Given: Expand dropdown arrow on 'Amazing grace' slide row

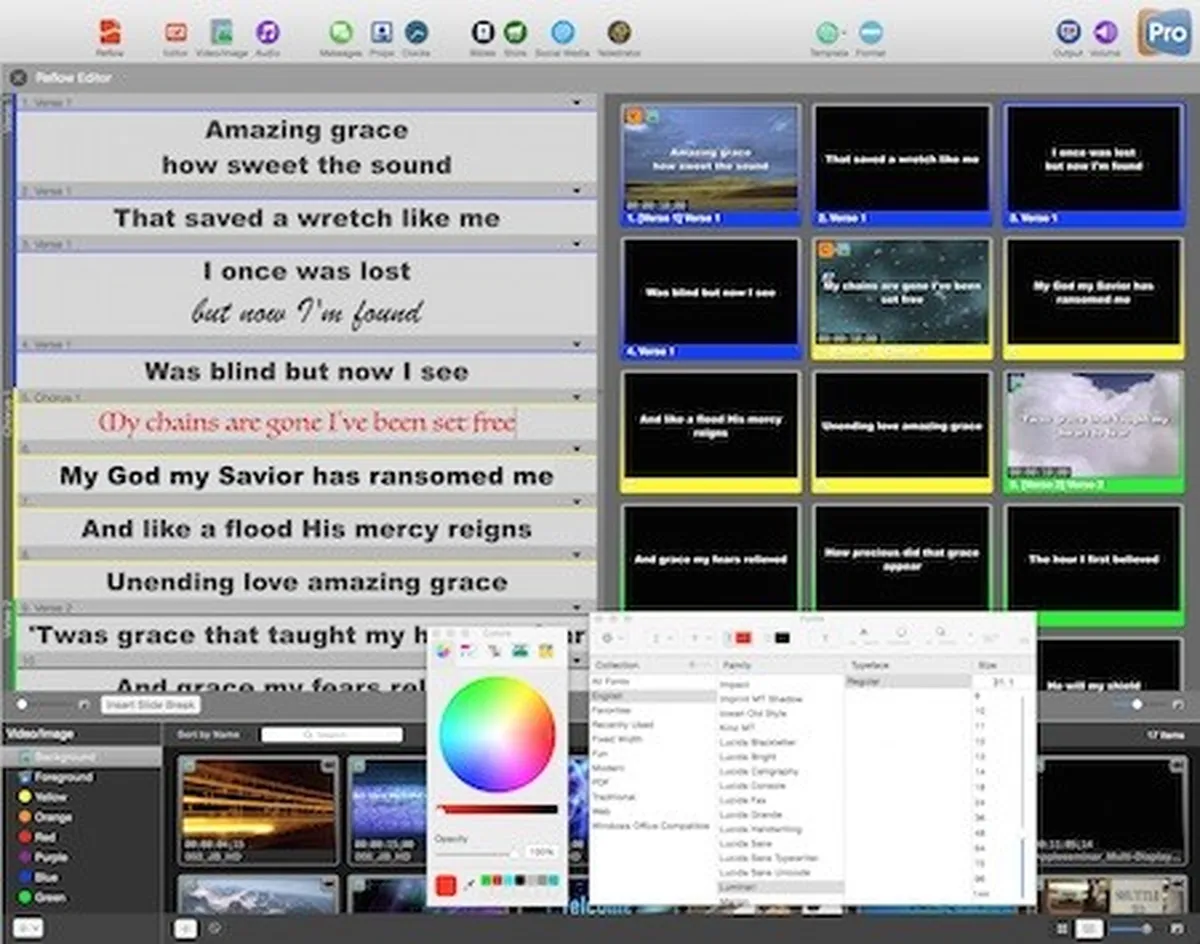Looking at the screenshot, I should tap(577, 103).
